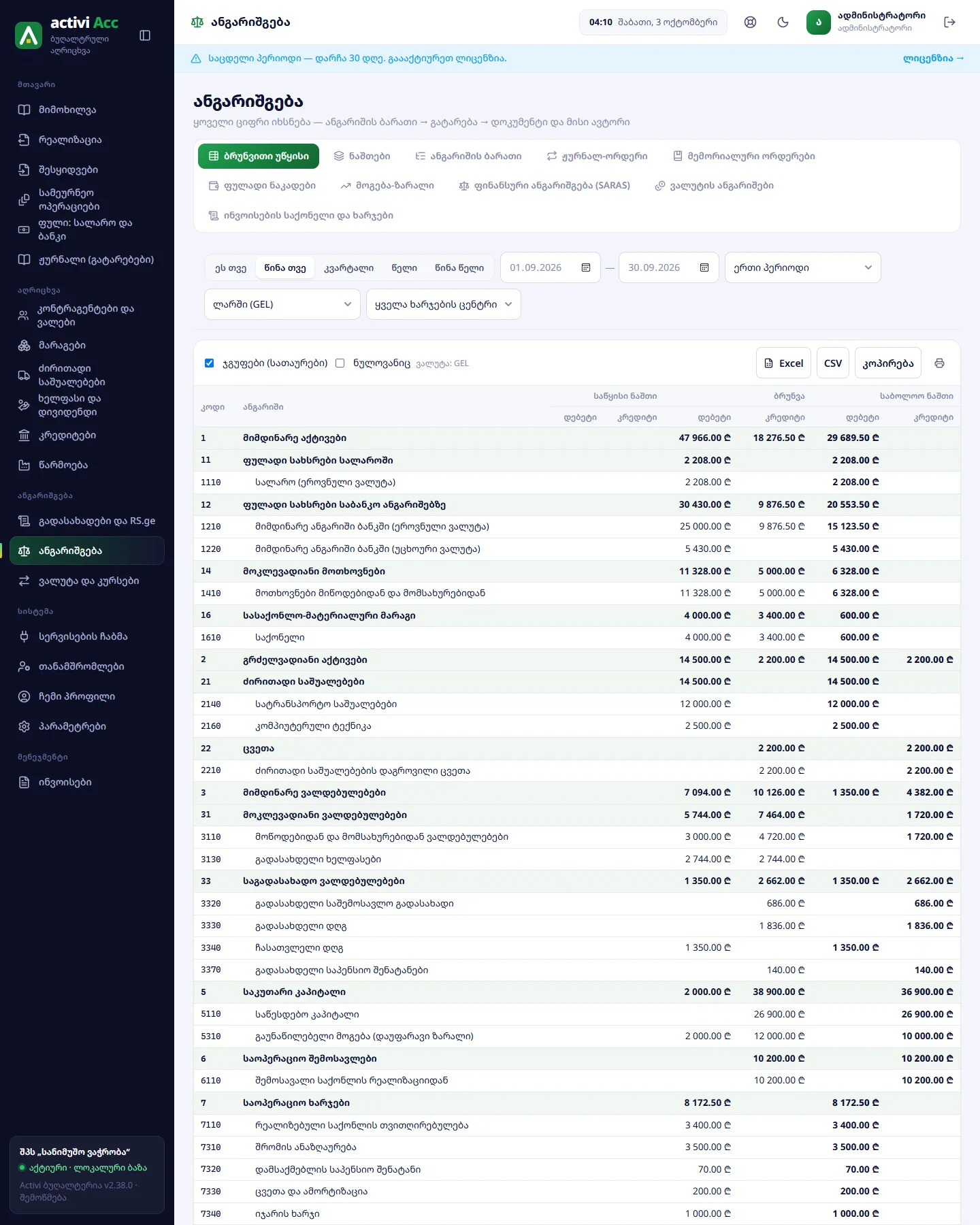Collapse sidebar with panel toggle icon
The image size is (980, 1225).
(x=145, y=35)
